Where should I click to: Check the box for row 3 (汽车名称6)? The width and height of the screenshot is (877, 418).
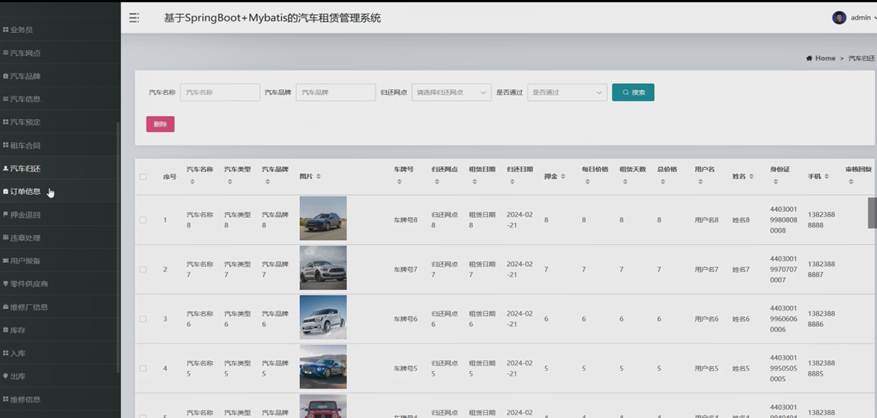[x=143, y=318]
